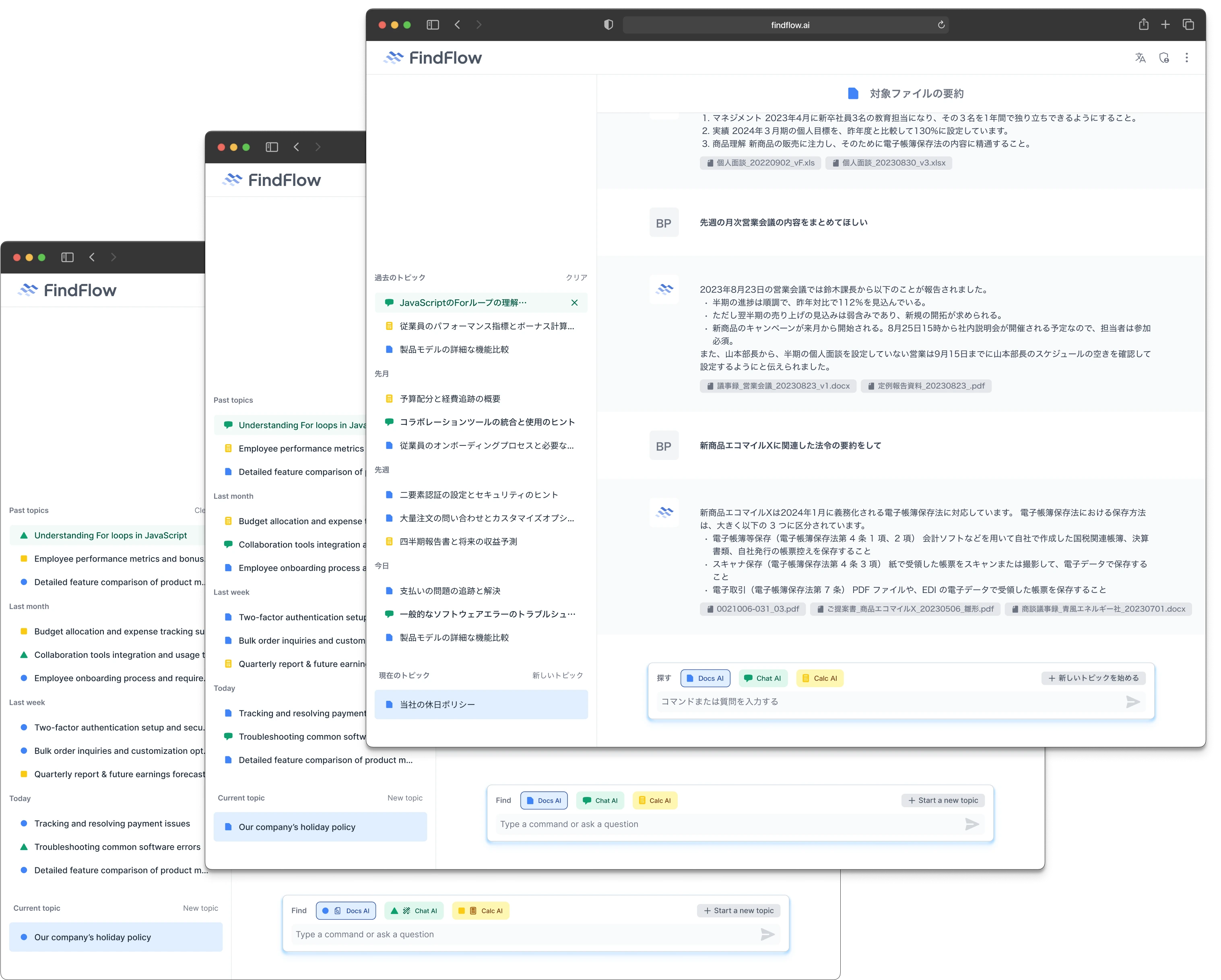Click the Japanese command input field
This screenshot has width=1221, height=980.
click(x=889, y=702)
